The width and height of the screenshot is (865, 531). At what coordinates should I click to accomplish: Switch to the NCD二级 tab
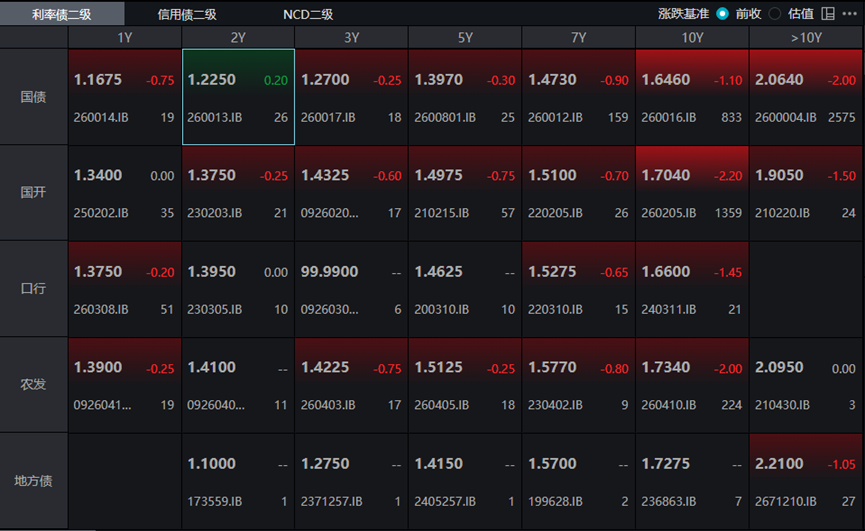click(308, 14)
